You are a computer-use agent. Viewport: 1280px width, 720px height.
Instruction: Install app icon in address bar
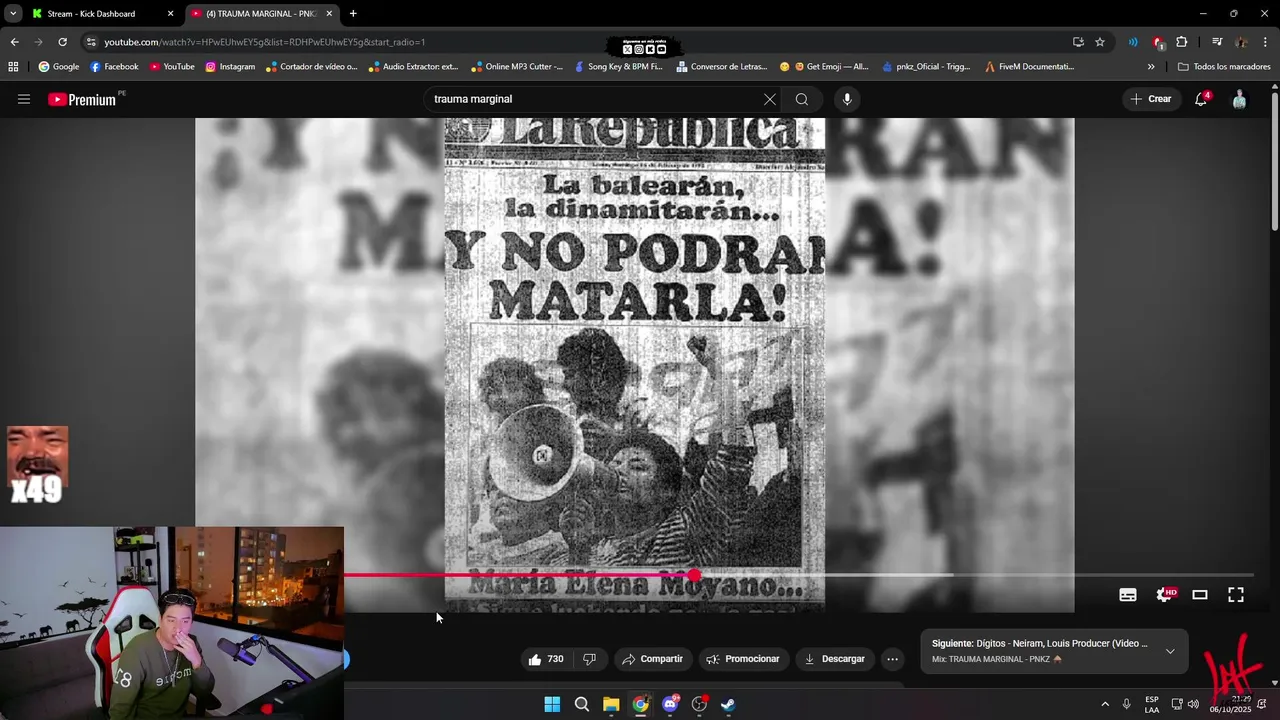tap(1078, 42)
